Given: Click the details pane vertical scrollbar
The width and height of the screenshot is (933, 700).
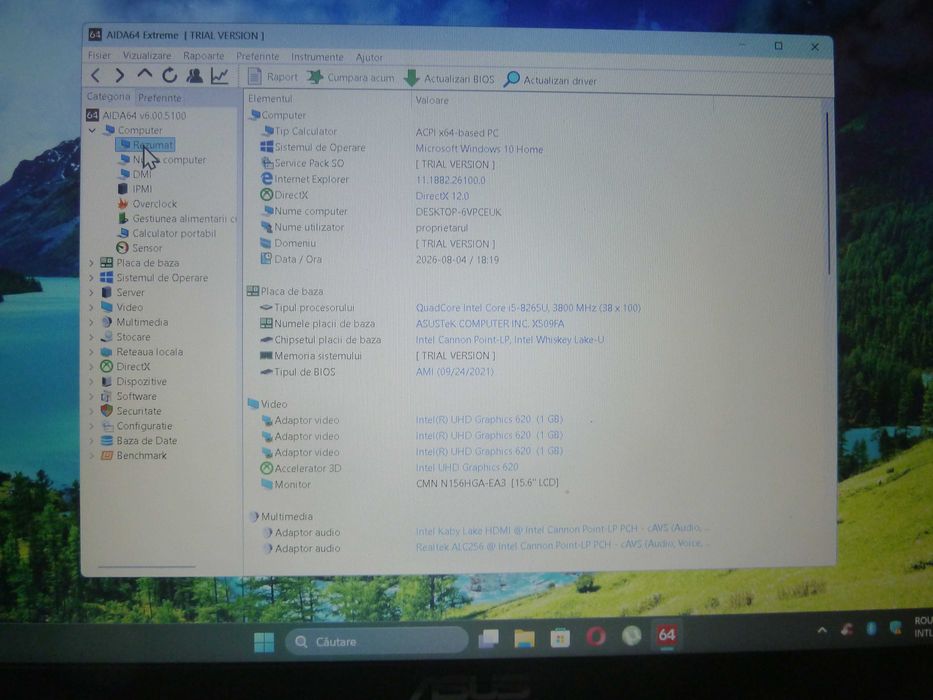Looking at the screenshot, I should (x=827, y=193).
